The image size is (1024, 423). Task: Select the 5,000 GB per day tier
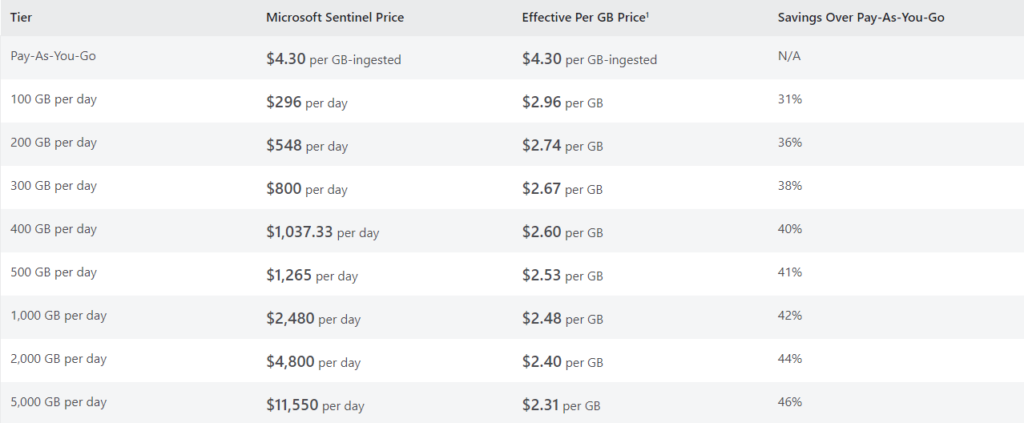click(x=59, y=401)
